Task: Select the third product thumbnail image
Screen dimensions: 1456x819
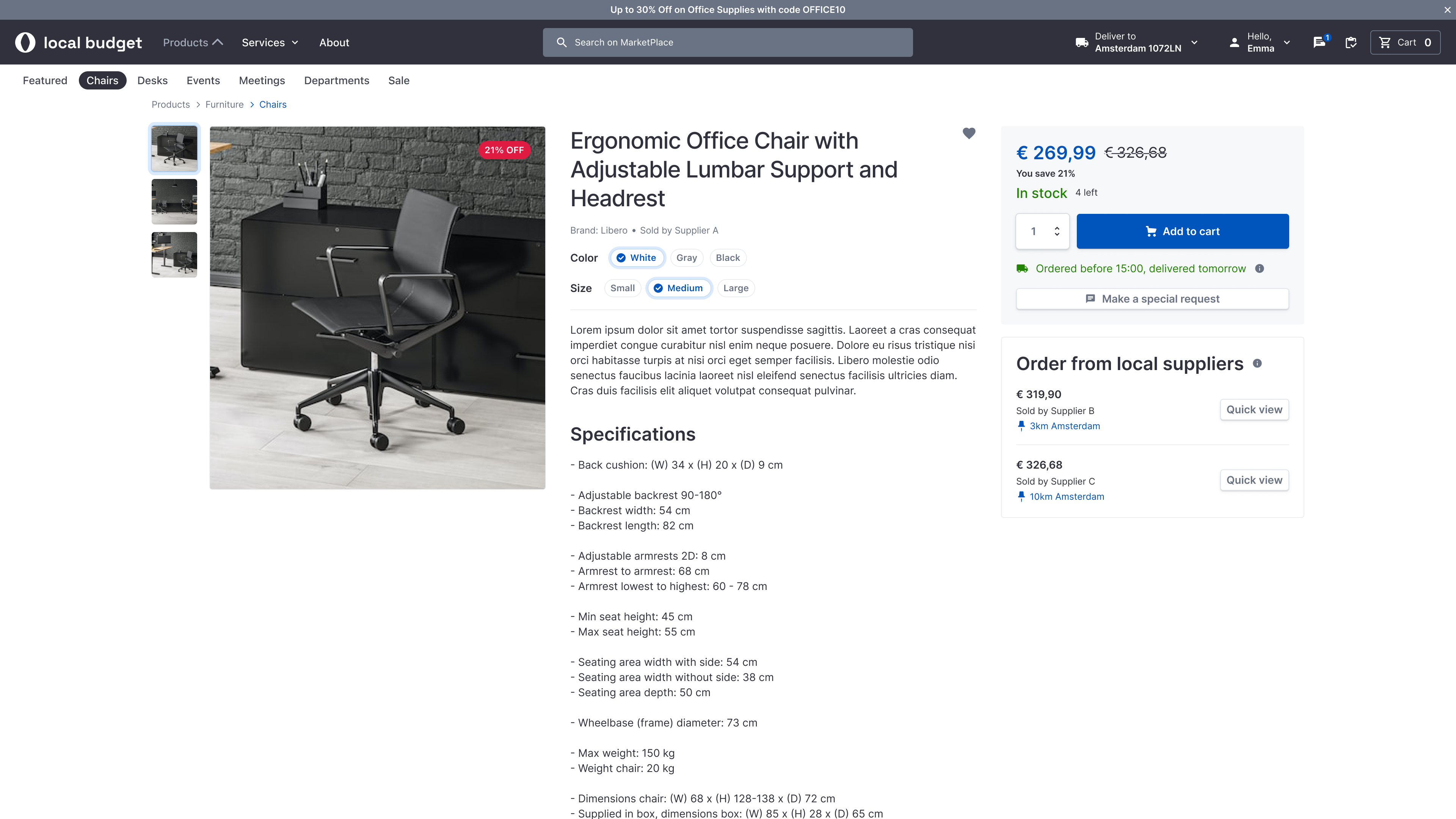Action: point(174,254)
